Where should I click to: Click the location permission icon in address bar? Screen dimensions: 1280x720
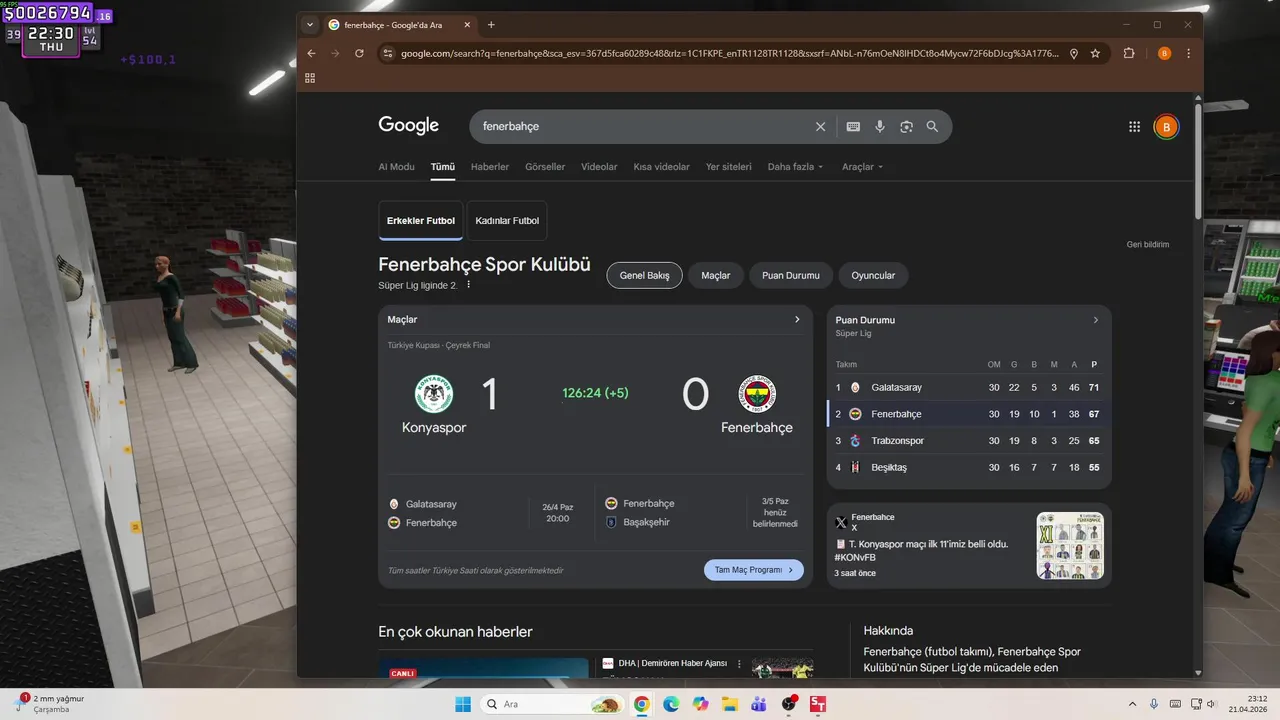[1074, 53]
